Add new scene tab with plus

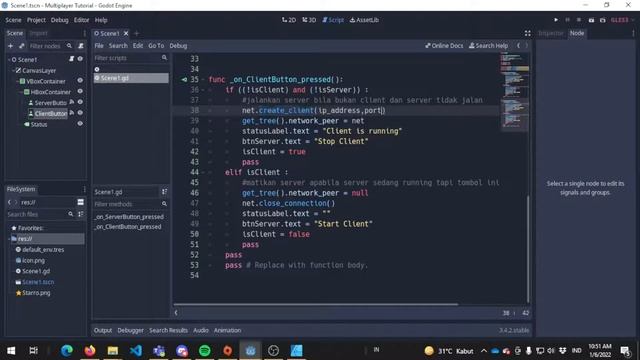pyautogui.click(x=137, y=33)
